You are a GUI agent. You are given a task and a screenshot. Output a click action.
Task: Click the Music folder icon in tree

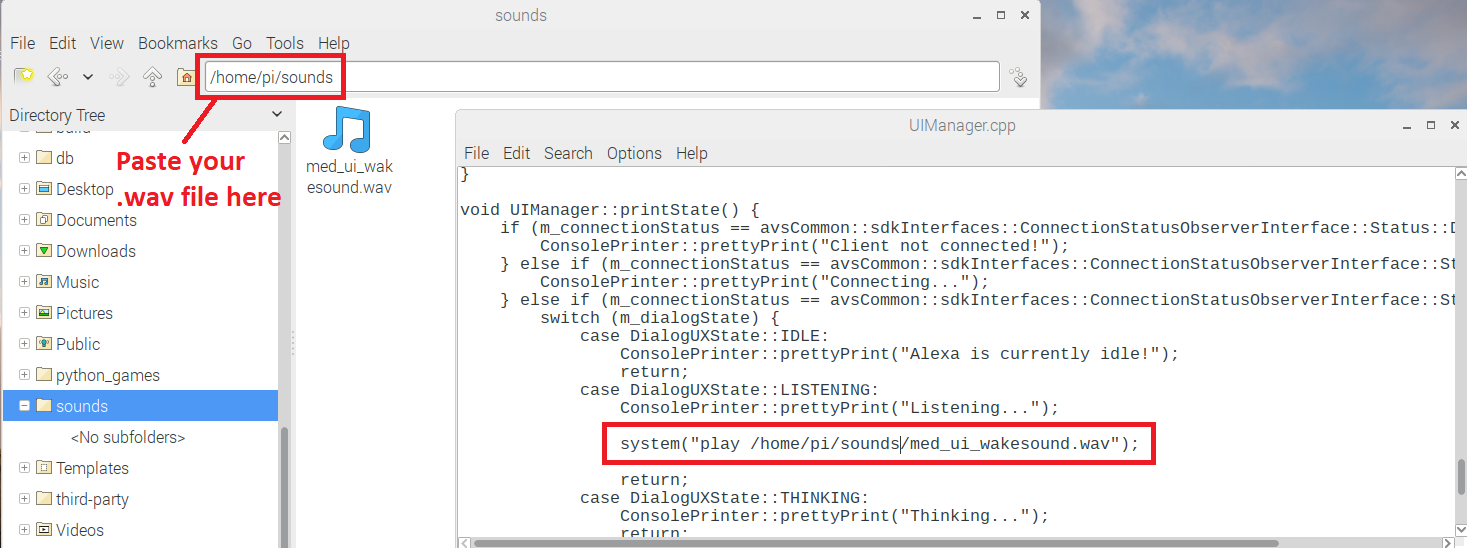(x=43, y=282)
